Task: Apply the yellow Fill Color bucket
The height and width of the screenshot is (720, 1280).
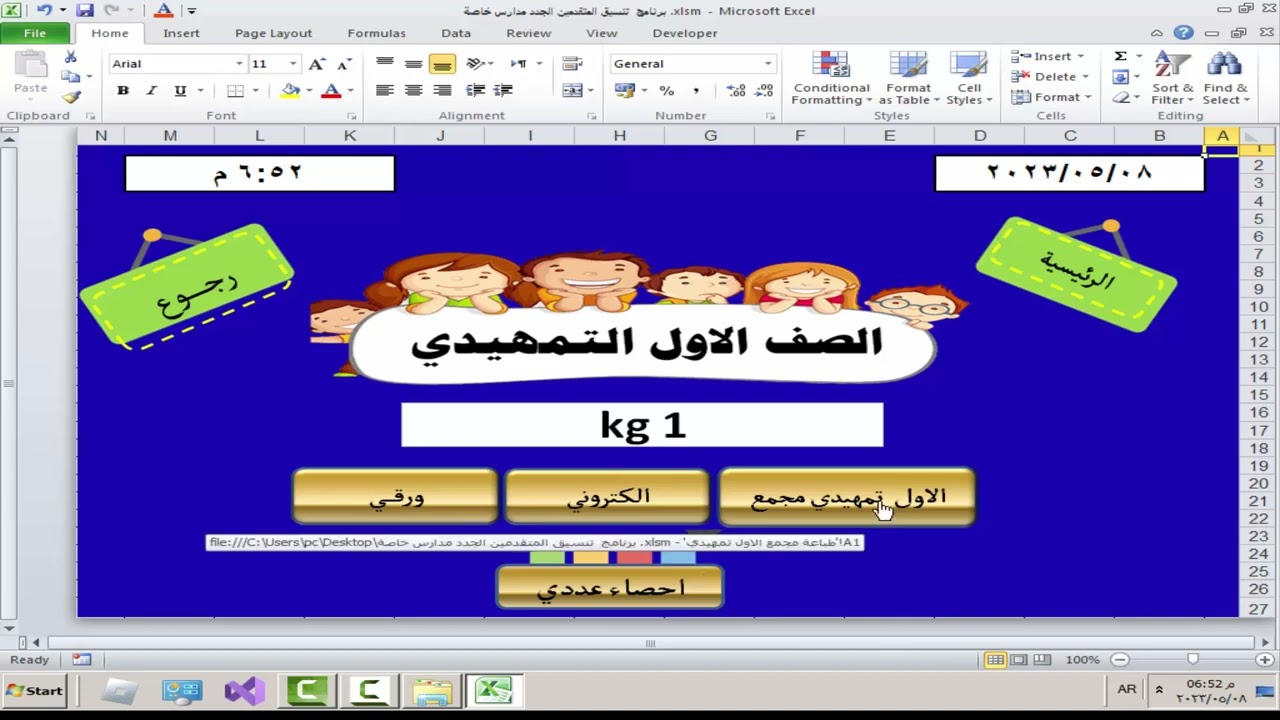Action: click(290, 91)
